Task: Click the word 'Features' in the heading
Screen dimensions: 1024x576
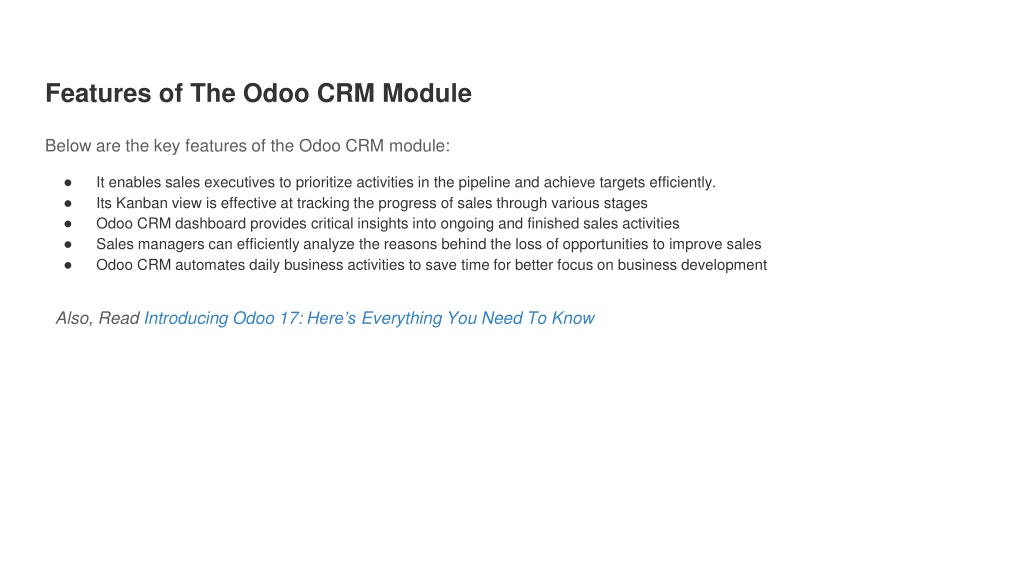Action: click(x=99, y=93)
